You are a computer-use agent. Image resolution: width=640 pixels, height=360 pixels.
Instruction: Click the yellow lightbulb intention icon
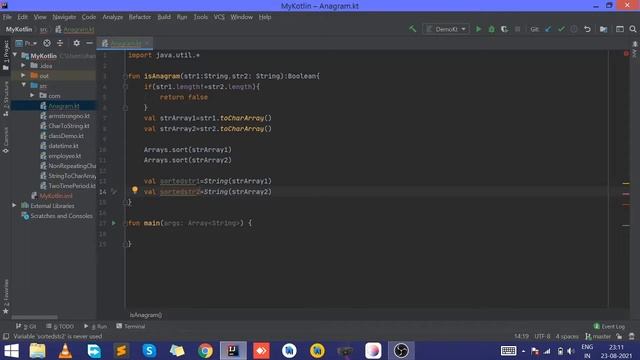(x=135, y=190)
